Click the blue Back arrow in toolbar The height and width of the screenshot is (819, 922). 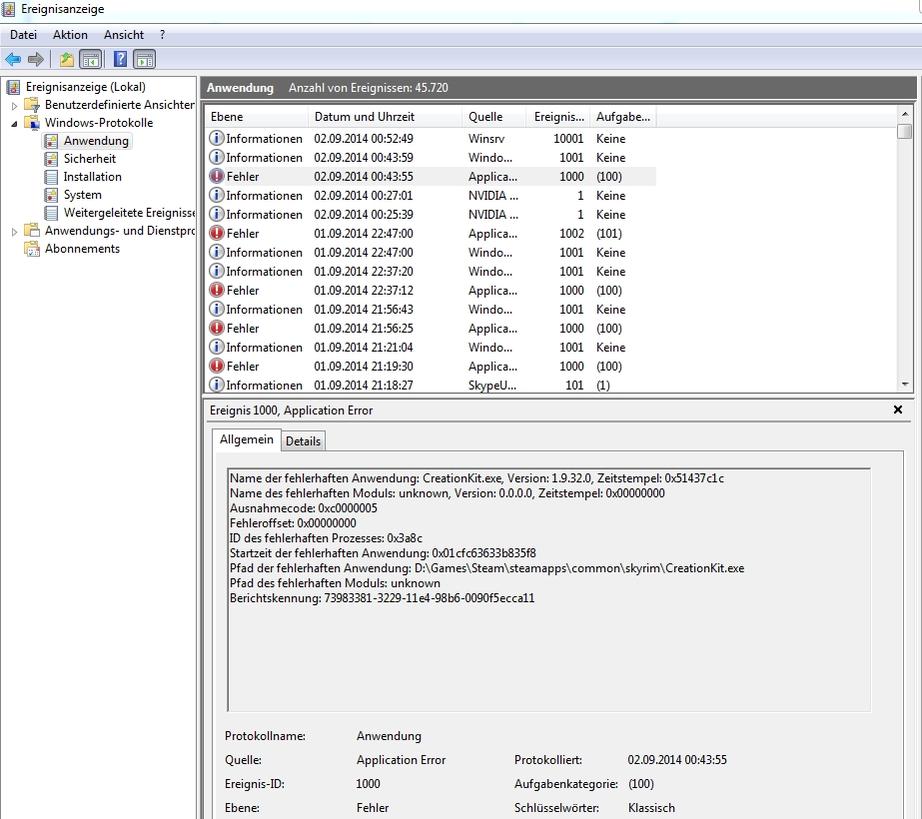point(13,60)
